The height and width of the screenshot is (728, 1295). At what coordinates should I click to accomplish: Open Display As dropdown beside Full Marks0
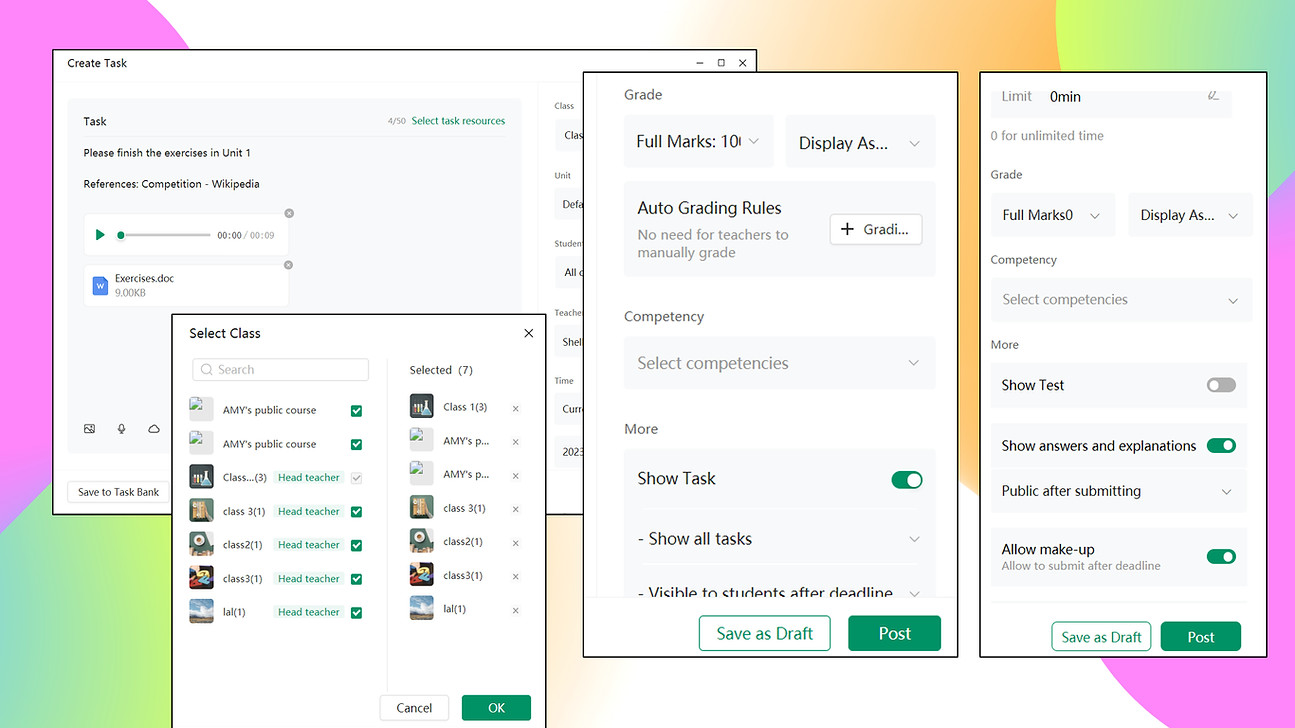(x=1190, y=215)
